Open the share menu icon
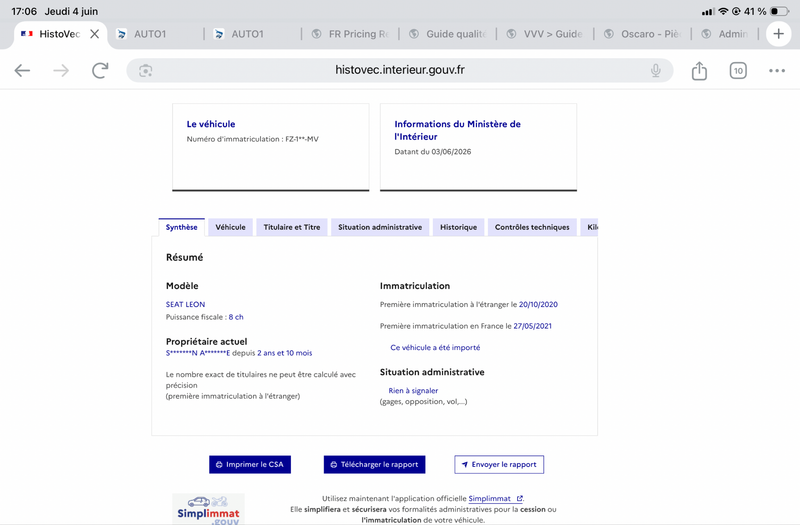 tap(699, 70)
